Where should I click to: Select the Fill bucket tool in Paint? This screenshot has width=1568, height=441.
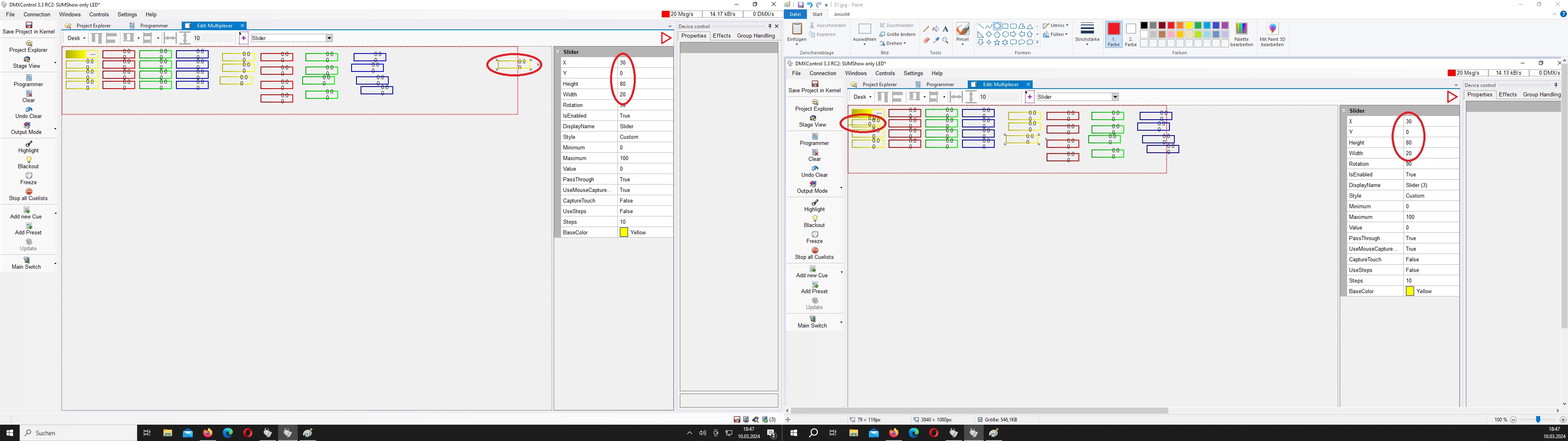(935, 29)
